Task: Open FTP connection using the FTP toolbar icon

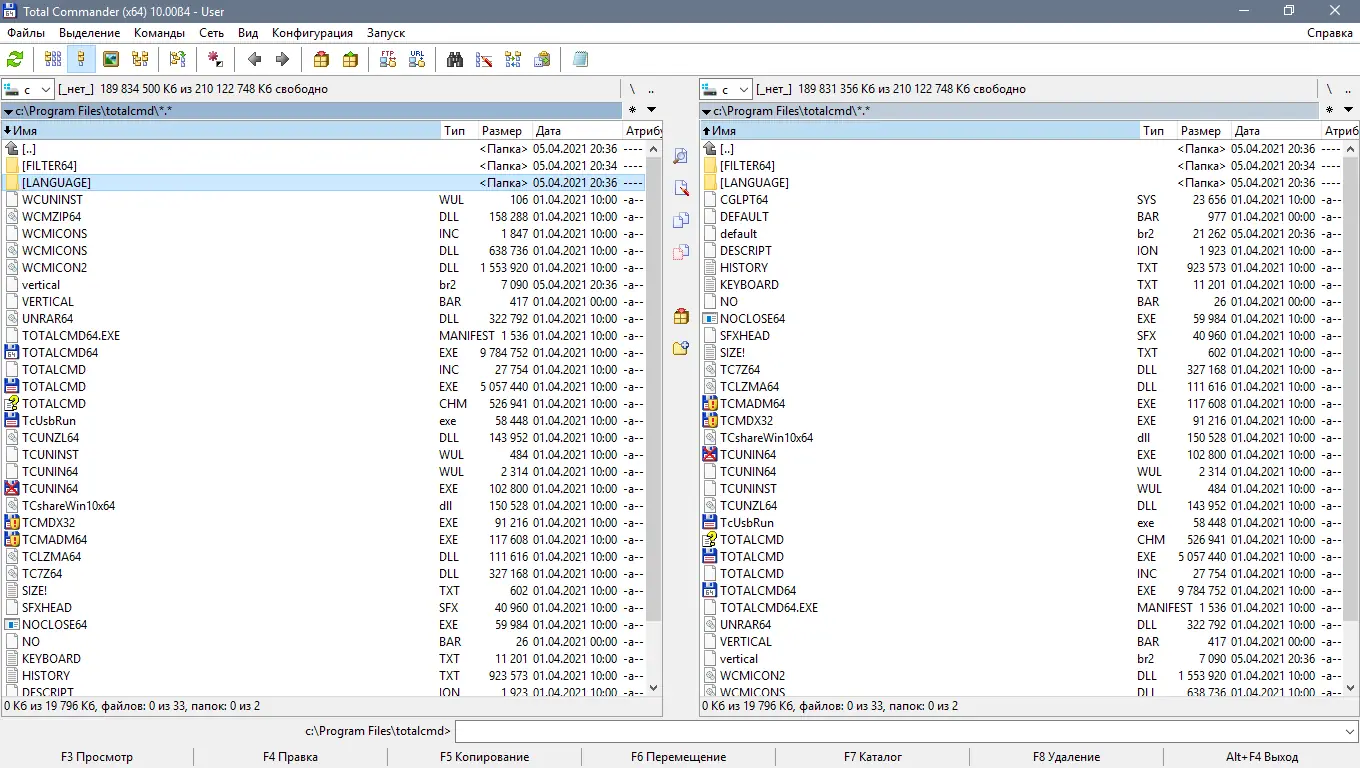Action: tap(387, 59)
